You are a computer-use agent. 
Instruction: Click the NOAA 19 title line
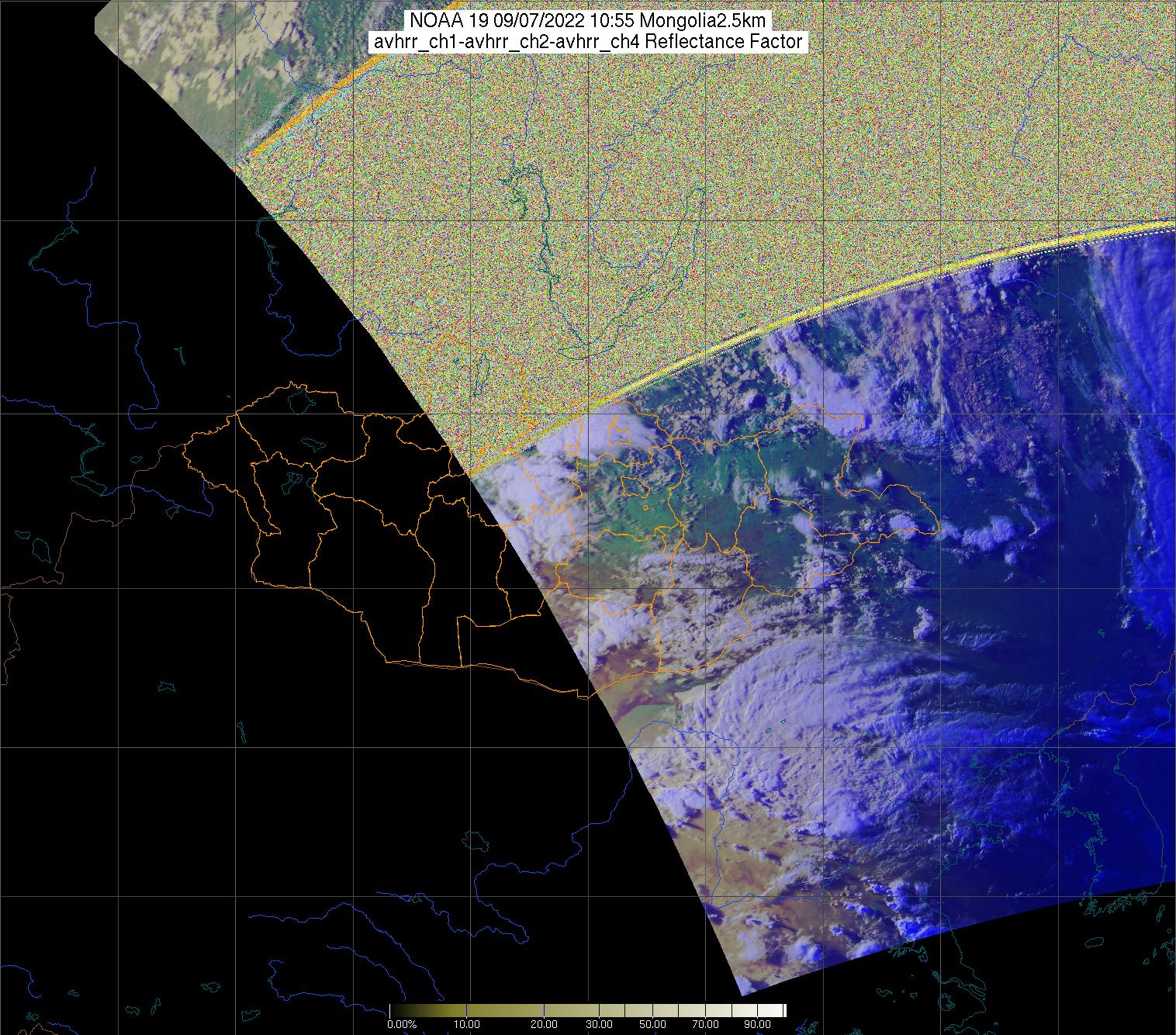tap(588, 21)
